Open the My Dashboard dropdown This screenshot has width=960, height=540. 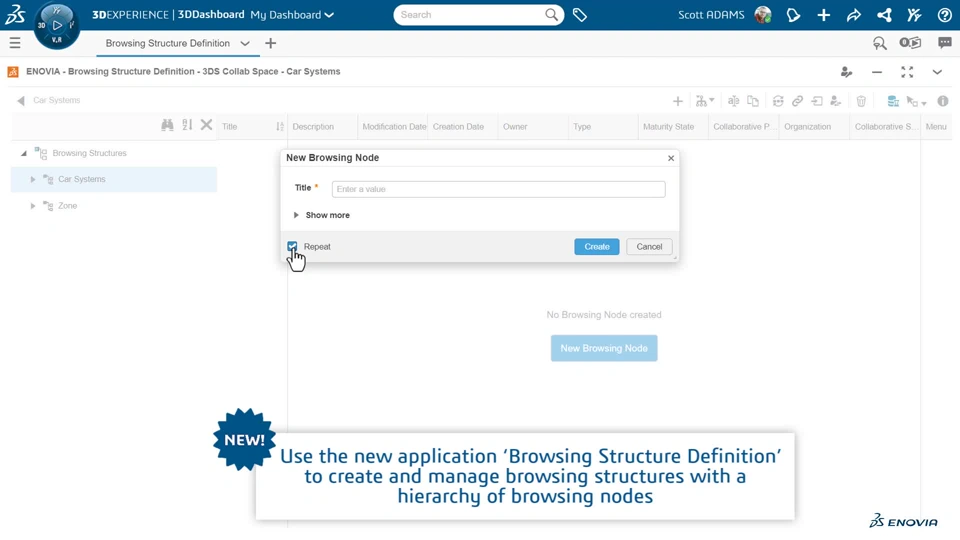[292, 15]
